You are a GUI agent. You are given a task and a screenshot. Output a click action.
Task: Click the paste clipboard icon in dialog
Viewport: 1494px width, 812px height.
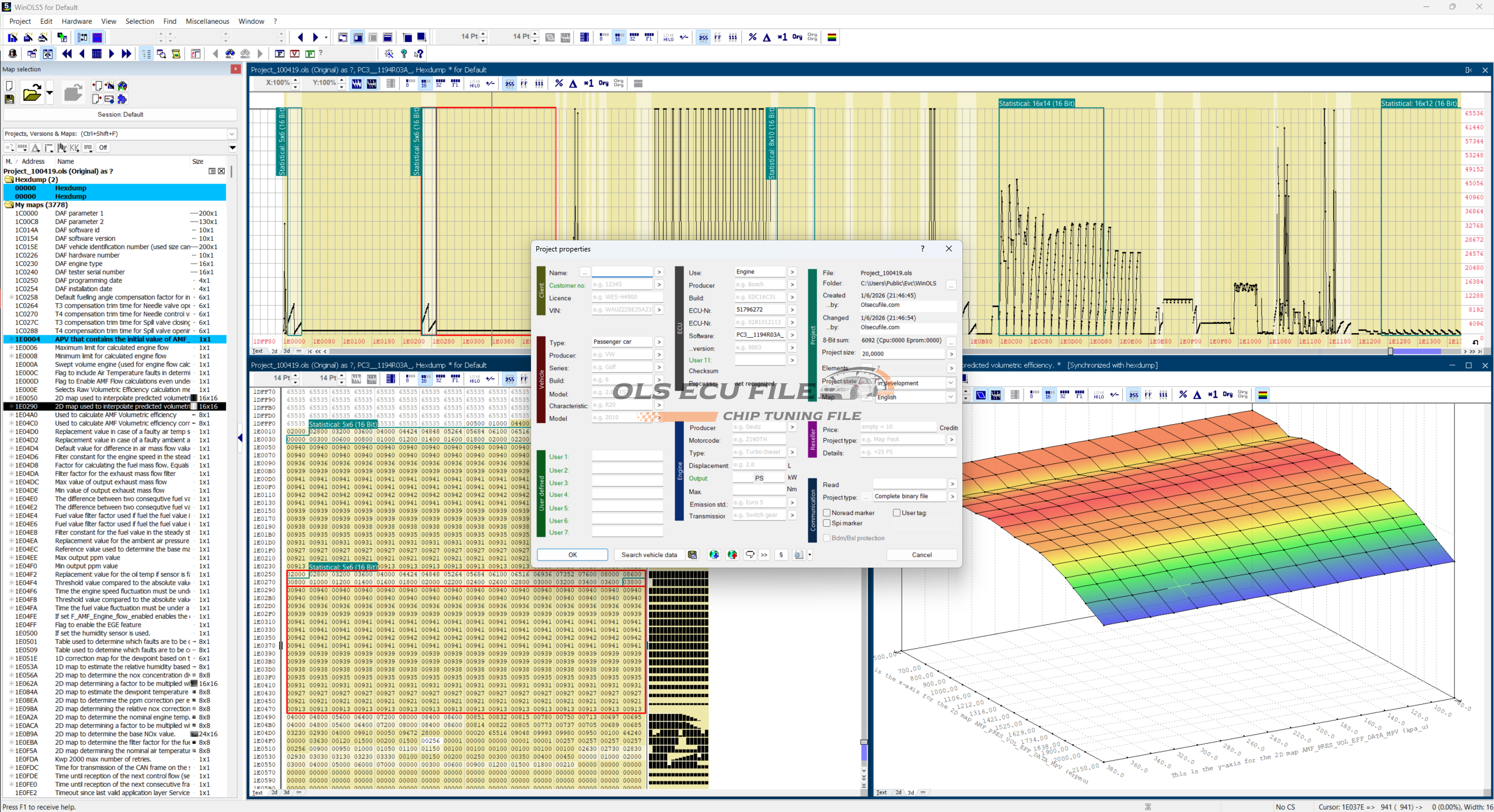point(692,555)
